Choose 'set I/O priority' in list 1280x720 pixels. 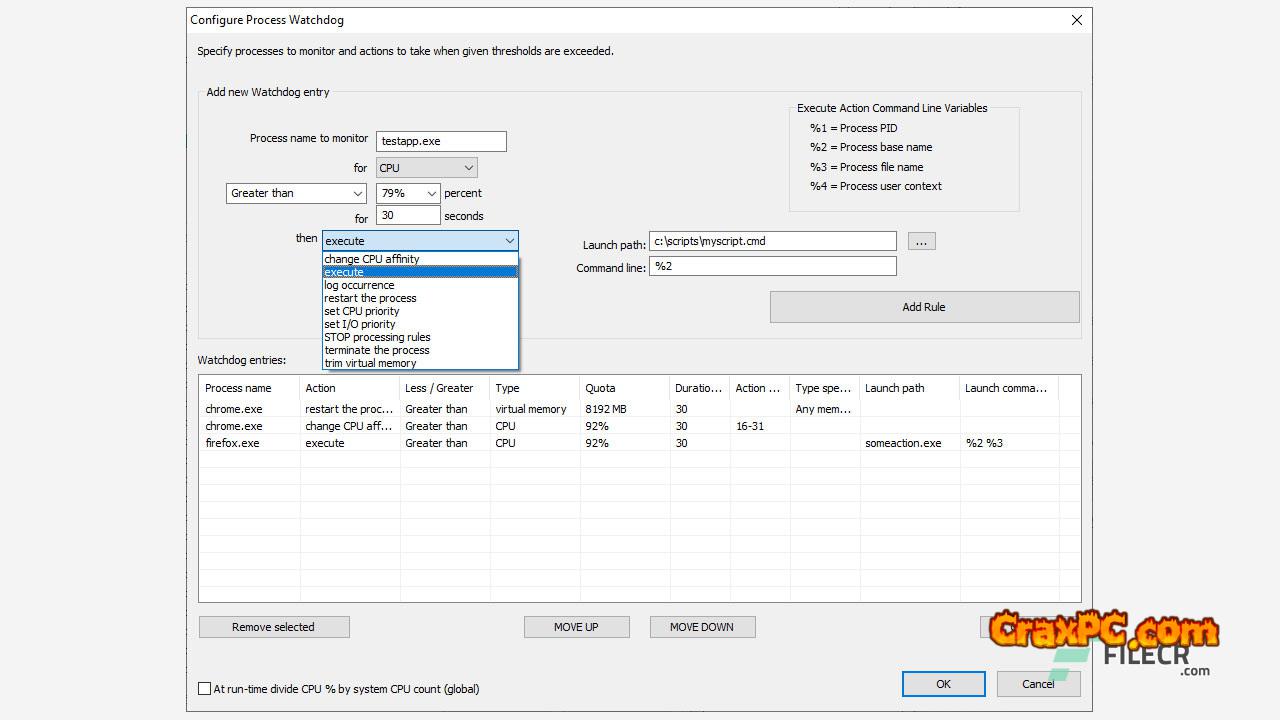[x=360, y=324]
